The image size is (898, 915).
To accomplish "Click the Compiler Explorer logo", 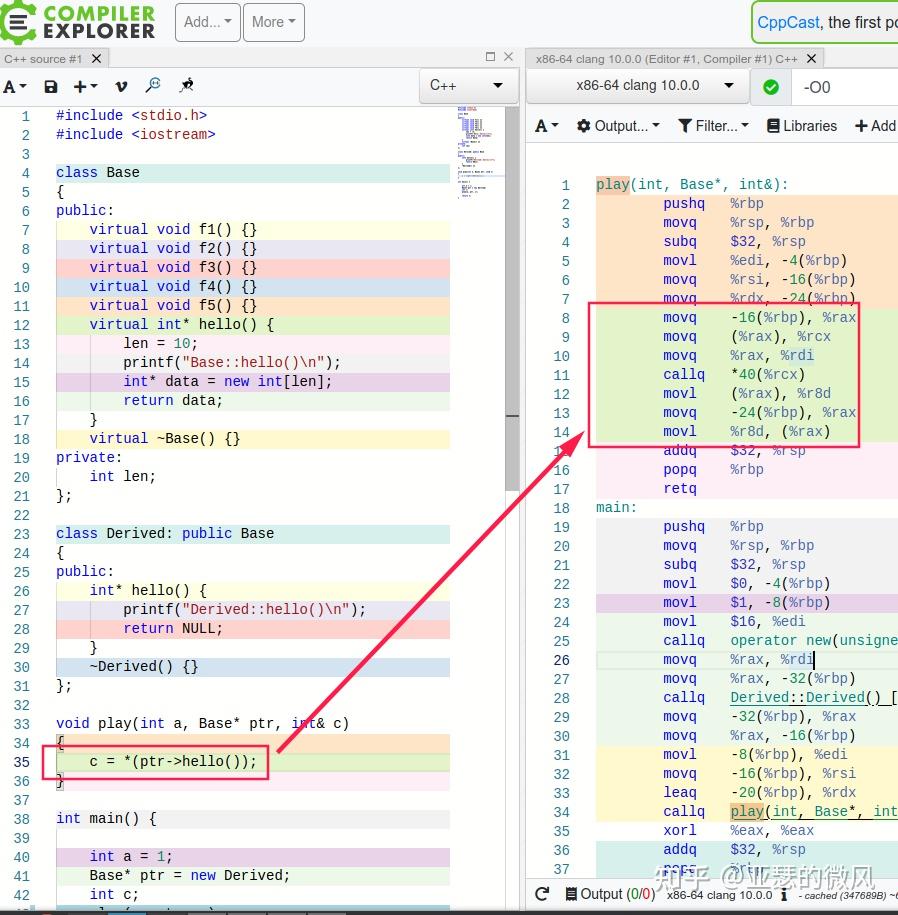I will [x=78, y=22].
